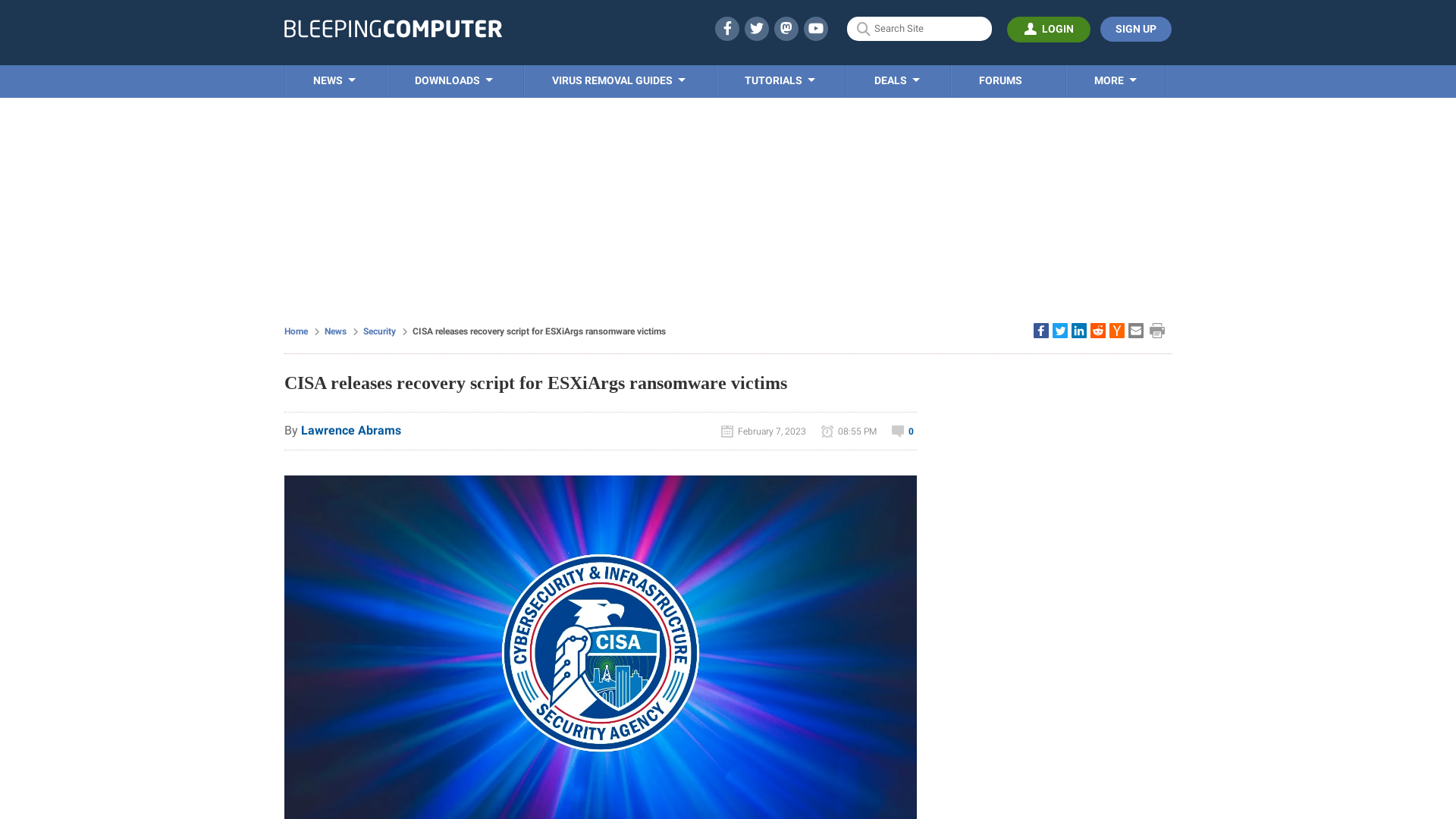Expand the NEWS dropdown menu
Screen dimensions: 1456x819
click(x=335, y=80)
